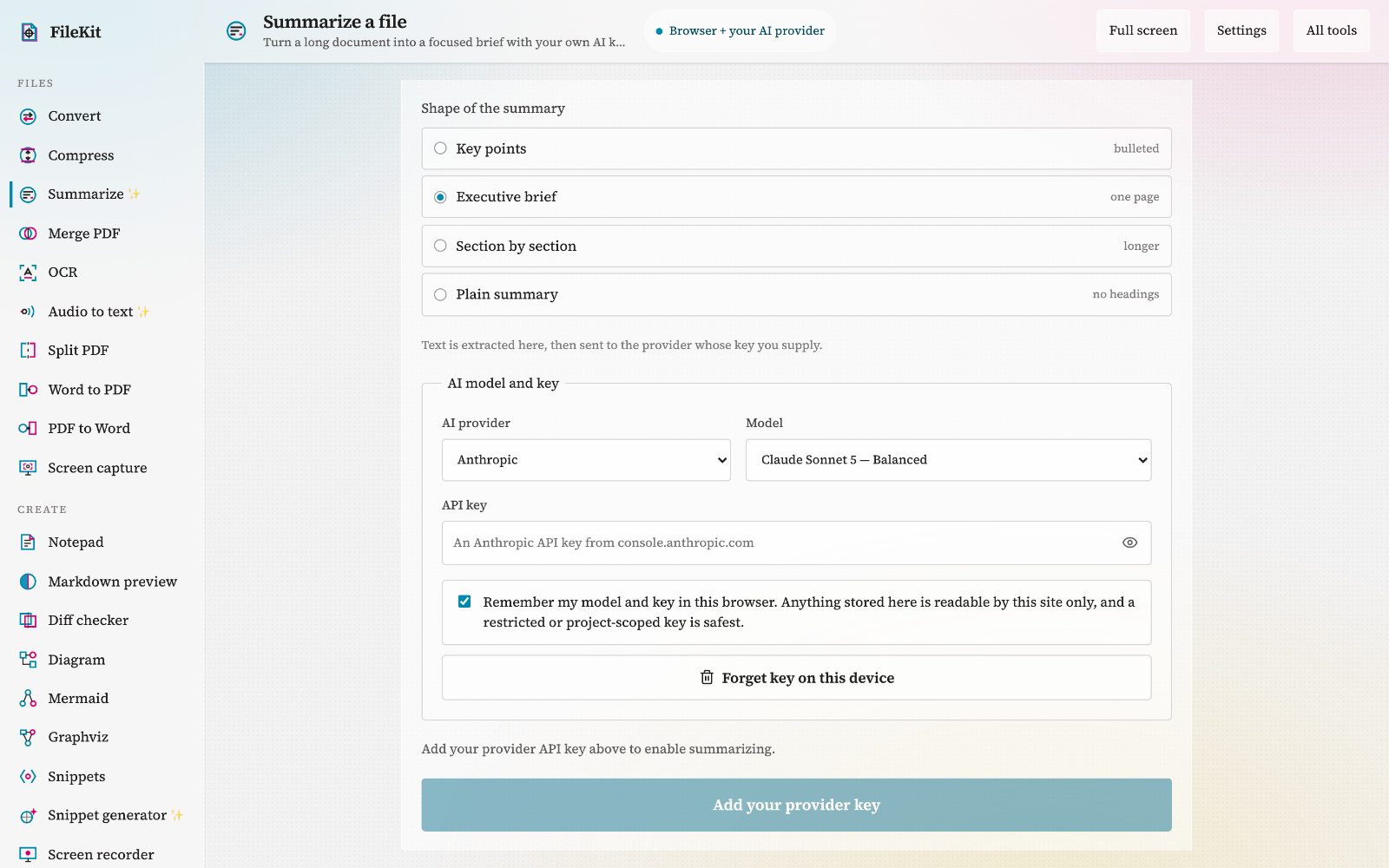Open the All tools button
1389x868 pixels.
(x=1332, y=30)
